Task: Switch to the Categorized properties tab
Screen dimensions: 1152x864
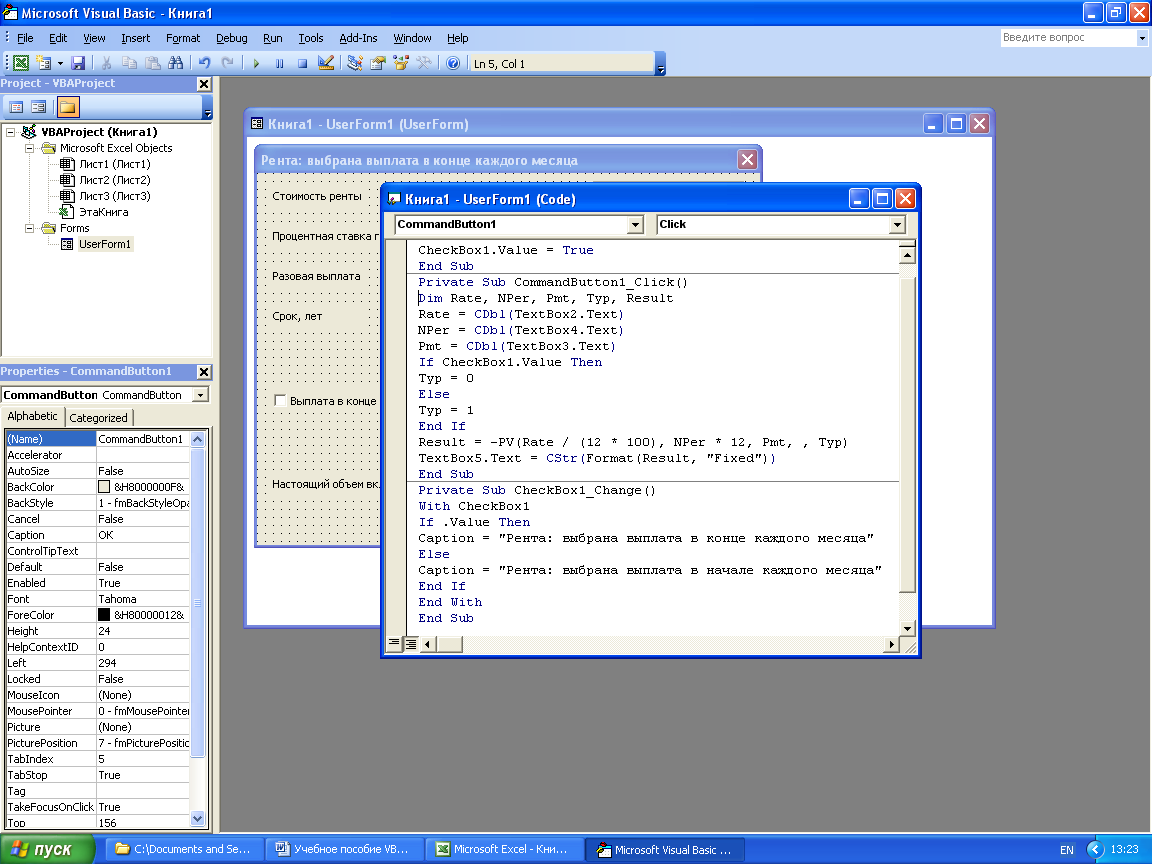Action: coord(98,418)
